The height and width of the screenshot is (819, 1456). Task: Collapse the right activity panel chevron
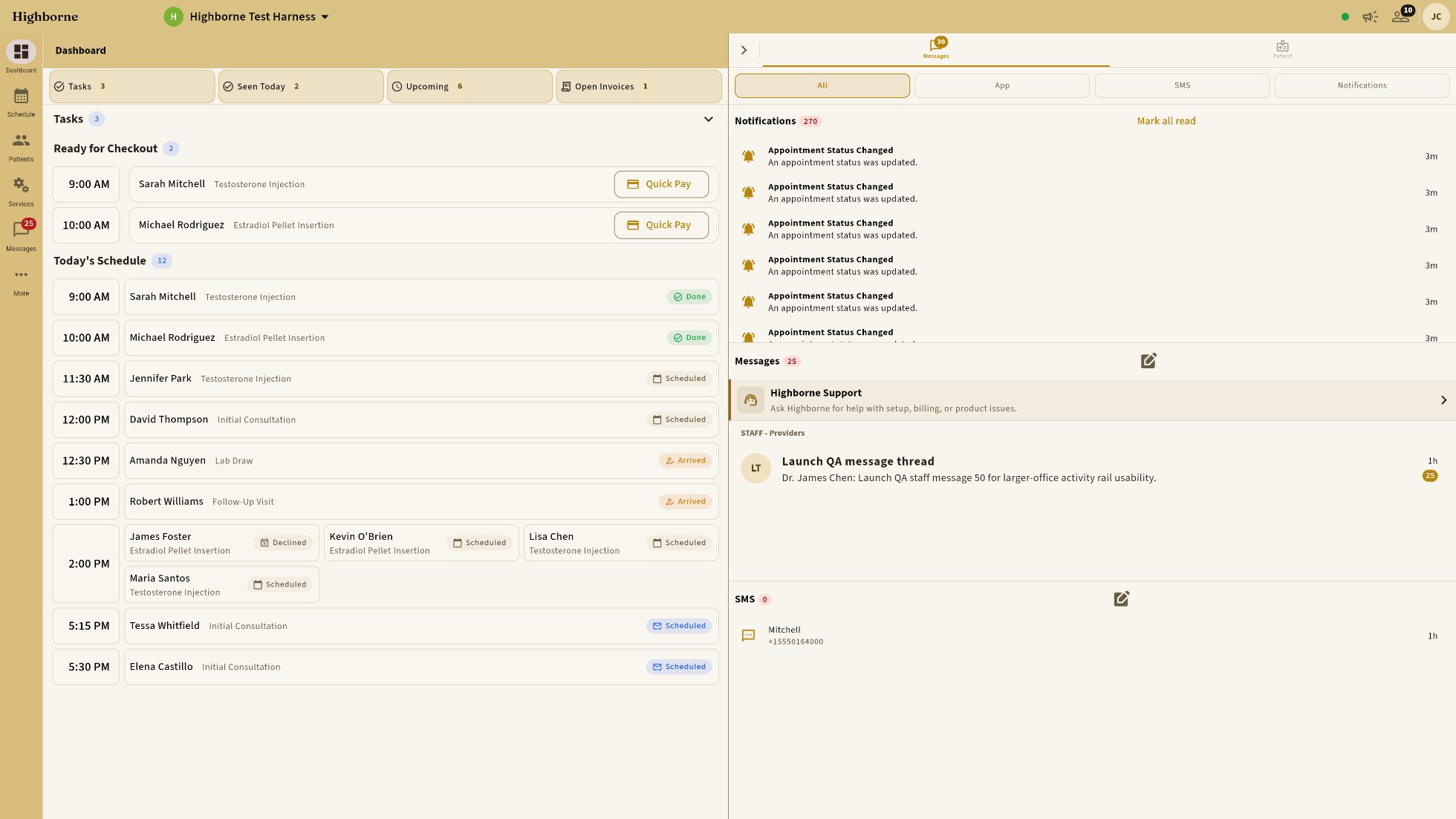coord(744,50)
